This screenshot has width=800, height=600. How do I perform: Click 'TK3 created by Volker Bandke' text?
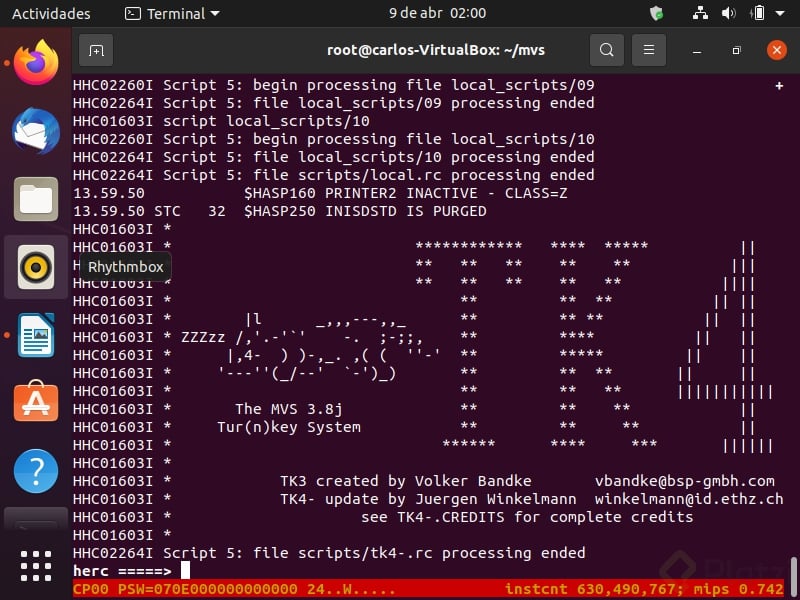(406, 481)
